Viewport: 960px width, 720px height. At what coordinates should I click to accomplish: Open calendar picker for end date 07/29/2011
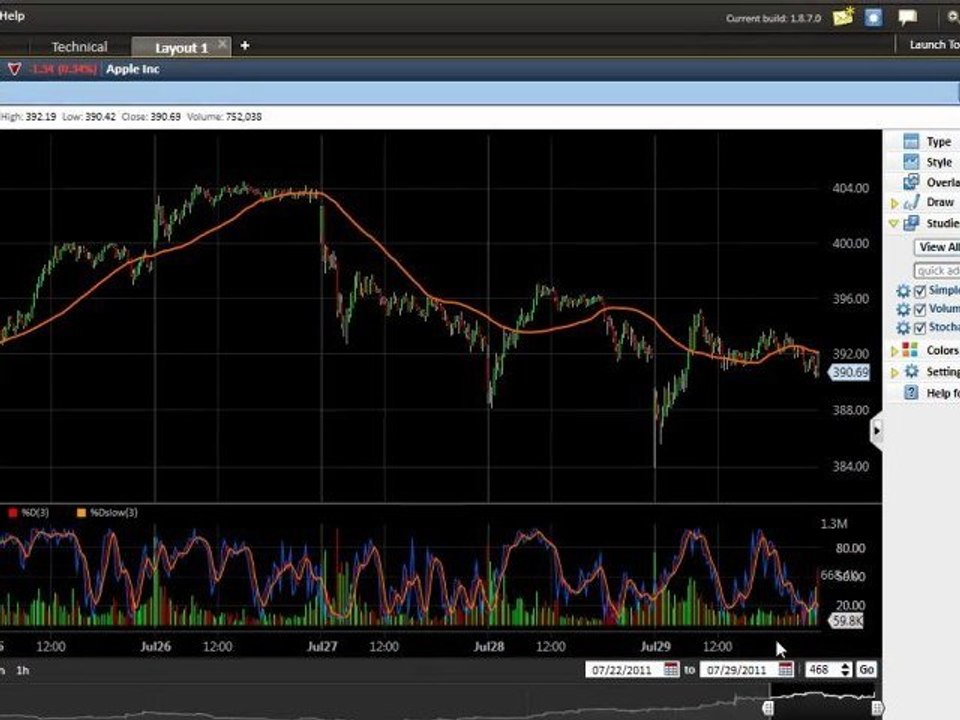786,670
